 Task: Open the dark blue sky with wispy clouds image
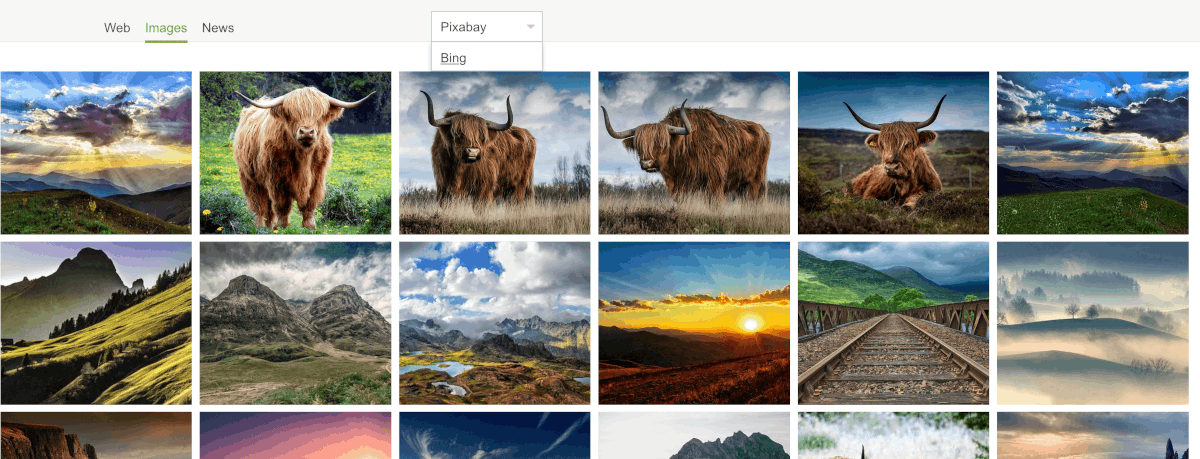tap(495, 435)
